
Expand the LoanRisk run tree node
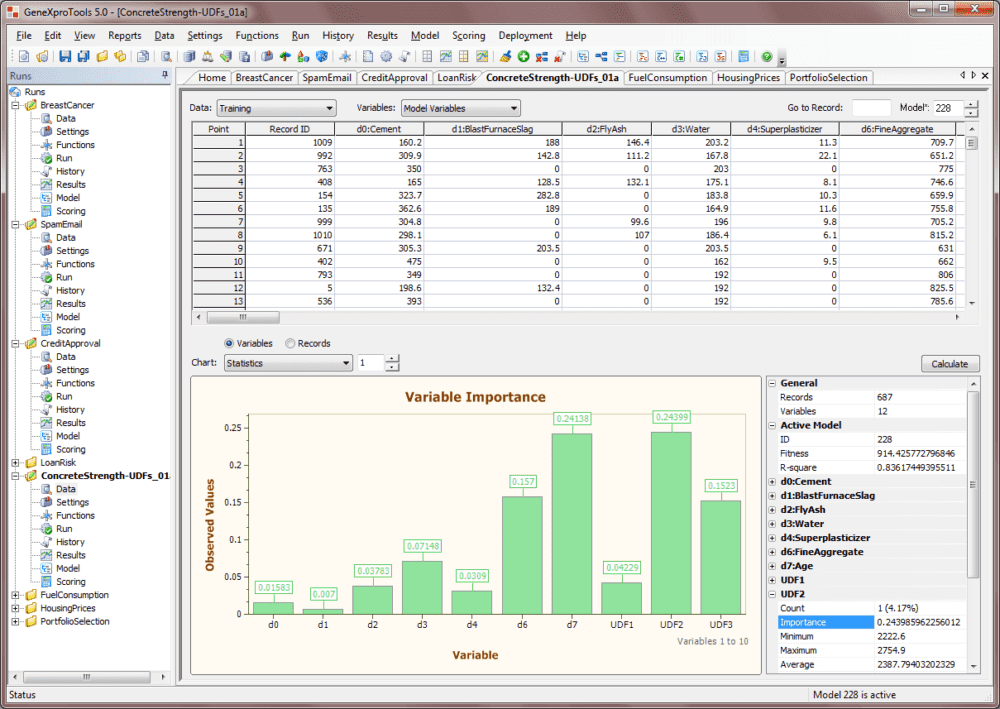click(16, 463)
